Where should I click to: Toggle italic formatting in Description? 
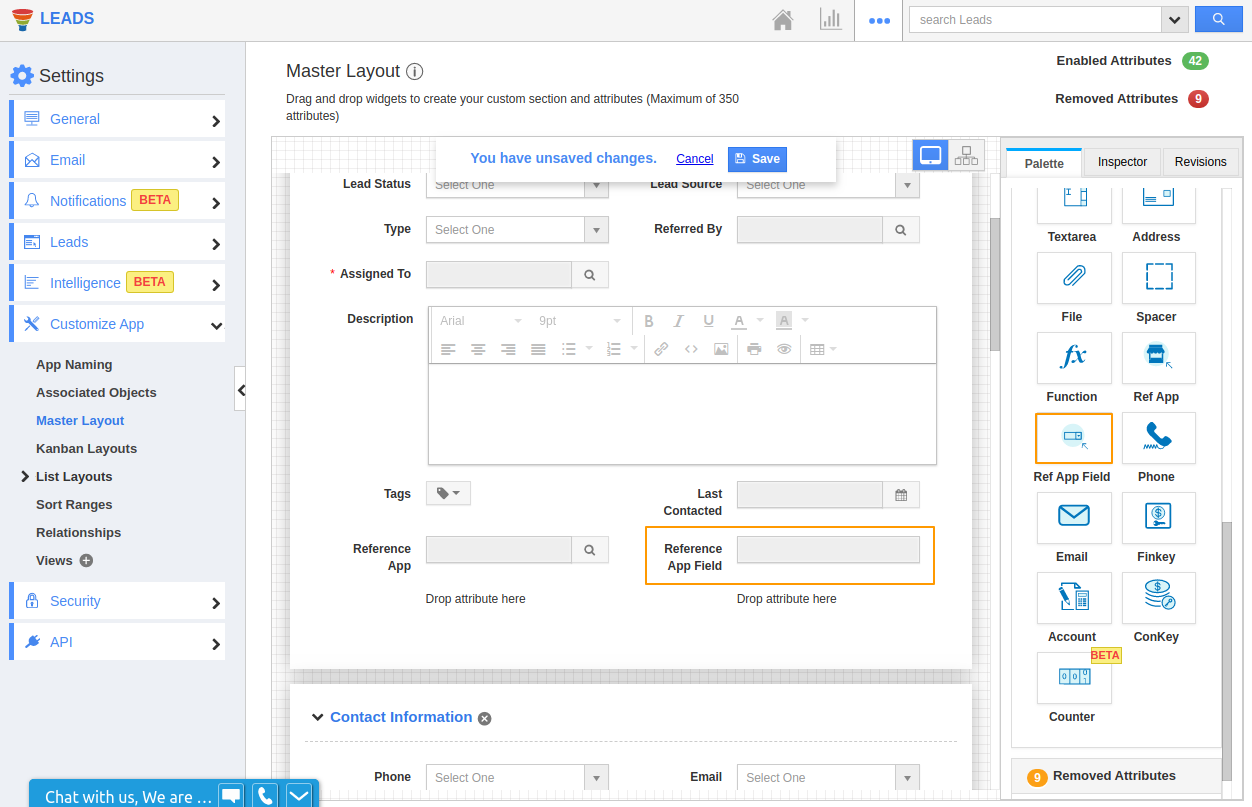679,321
